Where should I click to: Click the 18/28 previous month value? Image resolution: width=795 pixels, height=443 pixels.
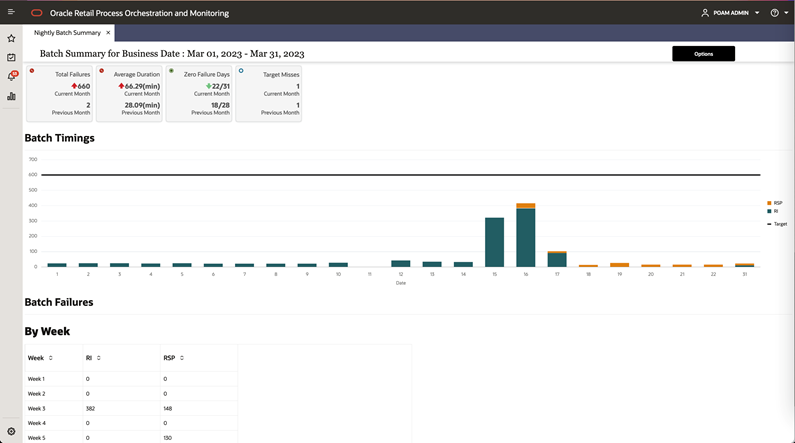click(x=221, y=105)
